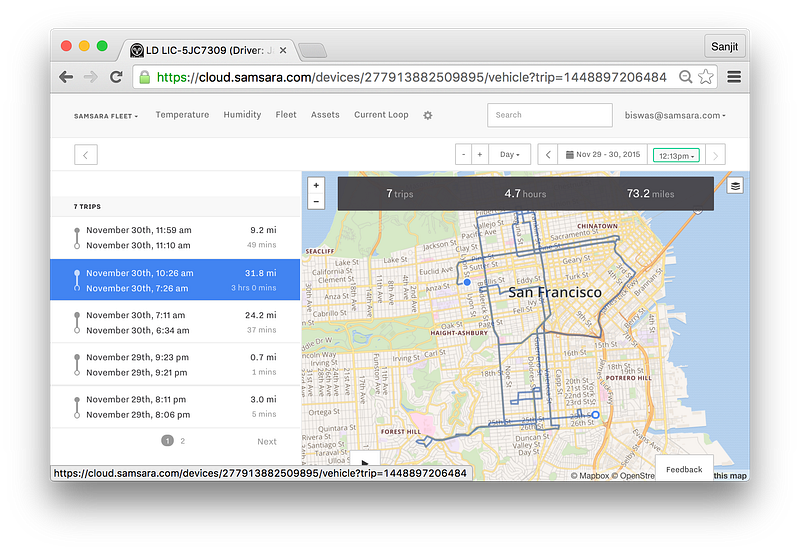Go to next time arrow

pos(715,155)
